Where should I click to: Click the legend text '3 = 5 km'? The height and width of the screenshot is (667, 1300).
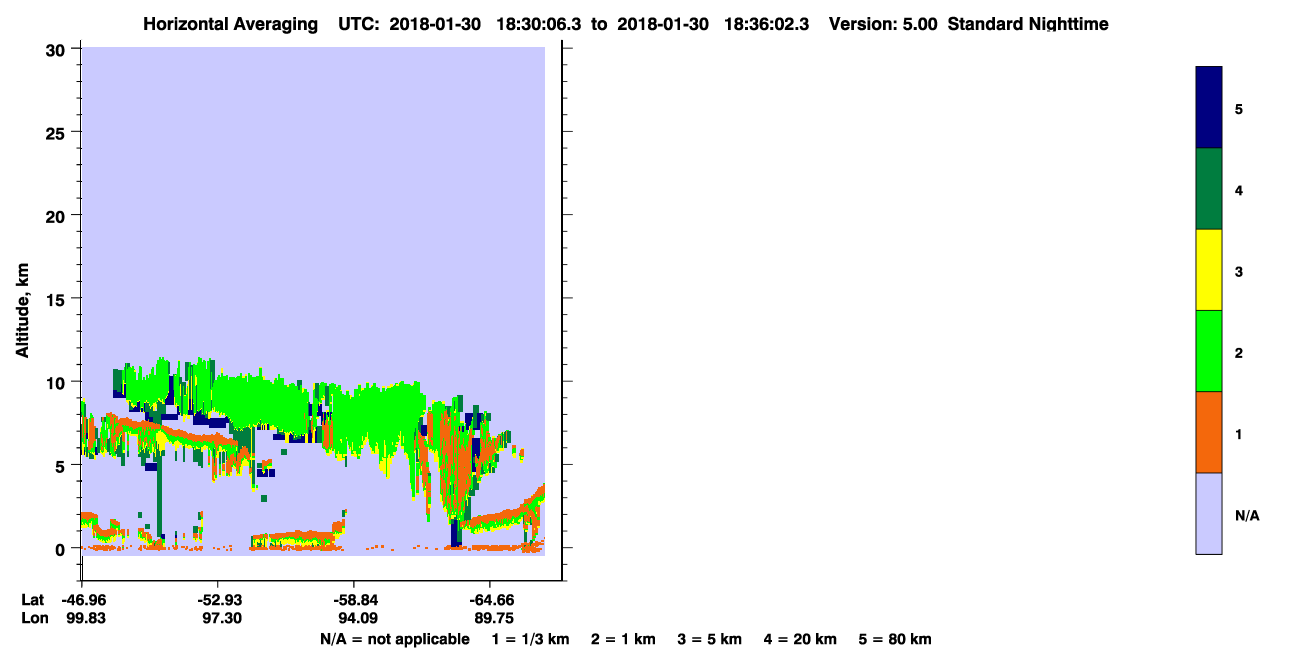click(710, 639)
